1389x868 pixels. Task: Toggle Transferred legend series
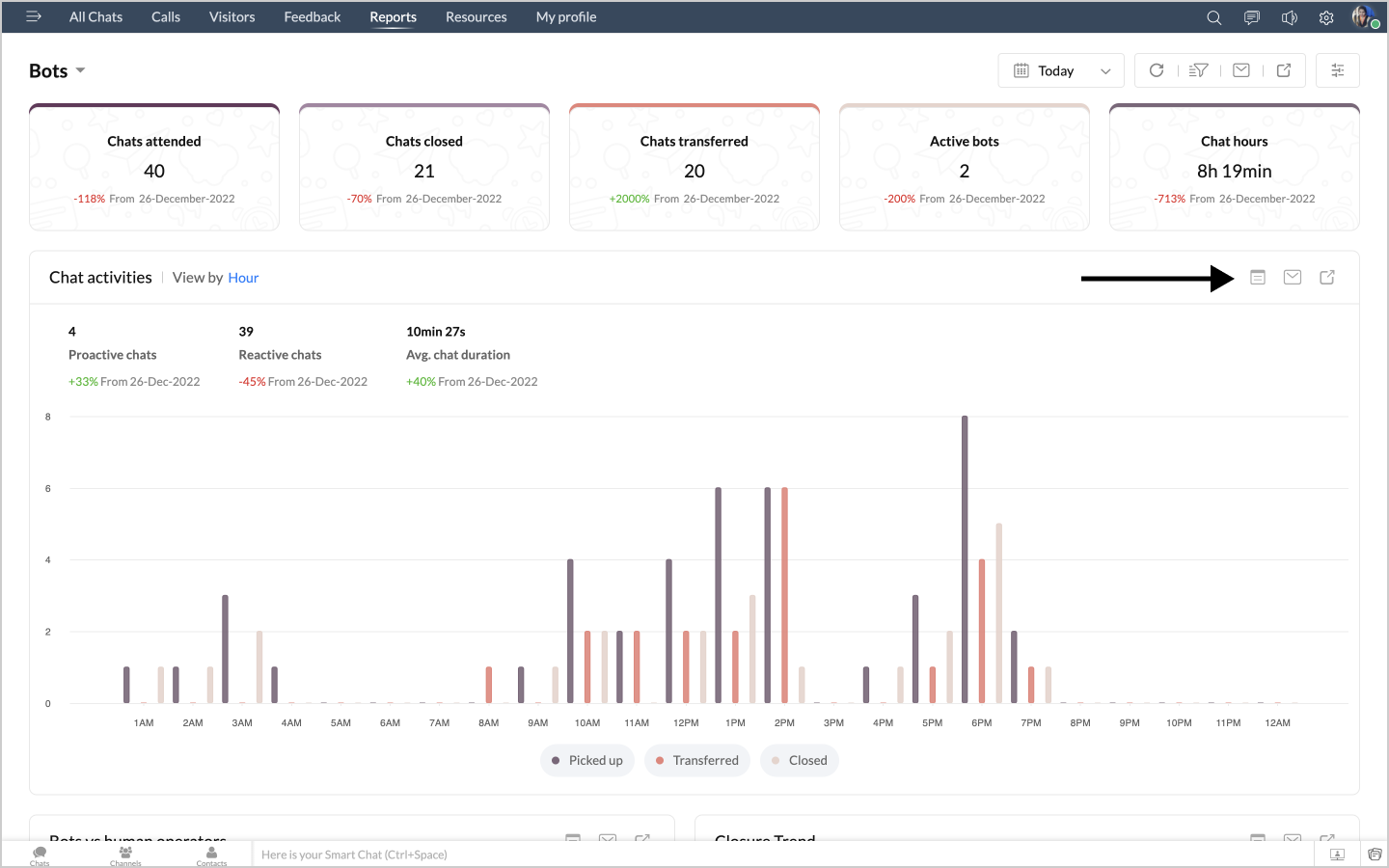pyautogui.click(x=697, y=760)
